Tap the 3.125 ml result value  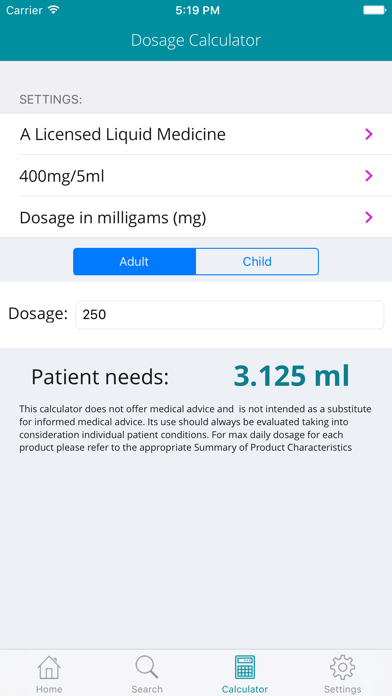coord(291,376)
